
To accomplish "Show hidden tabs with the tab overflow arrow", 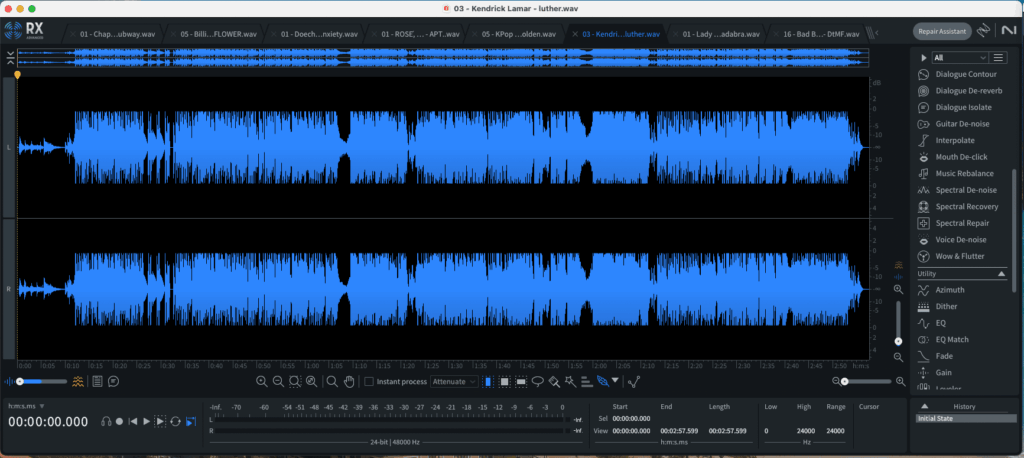I will click(876, 33).
